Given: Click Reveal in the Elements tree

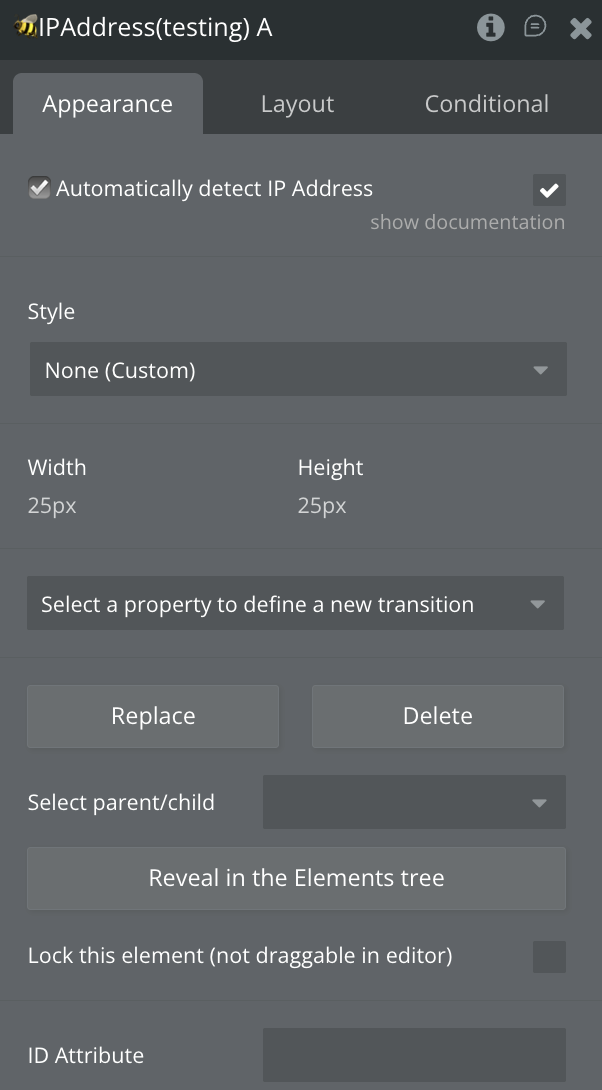Looking at the screenshot, I should [x=296, y=878].
